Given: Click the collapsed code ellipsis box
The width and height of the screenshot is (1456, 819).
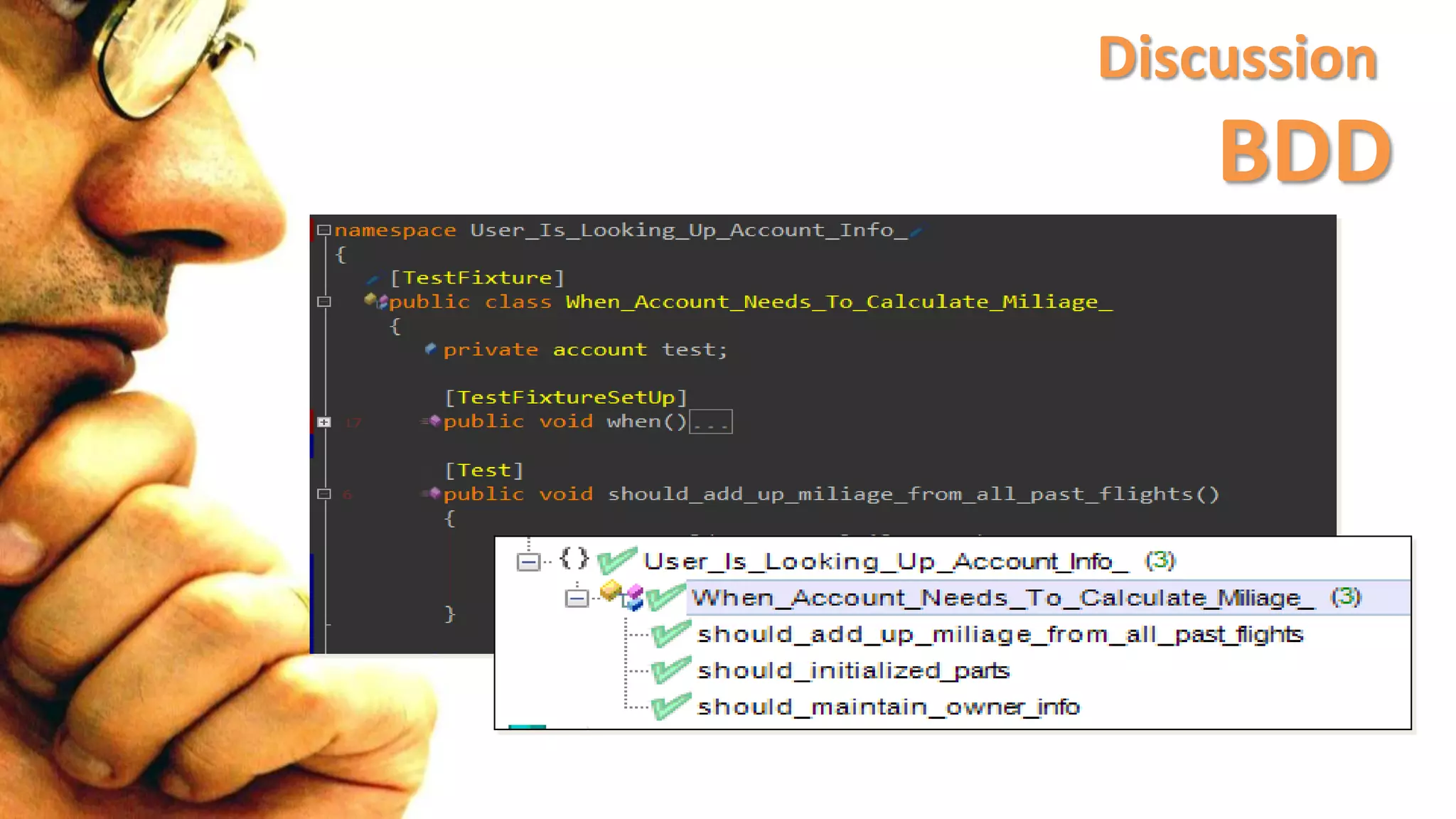Looking at the screenshot, I should [x=710, y=422].
